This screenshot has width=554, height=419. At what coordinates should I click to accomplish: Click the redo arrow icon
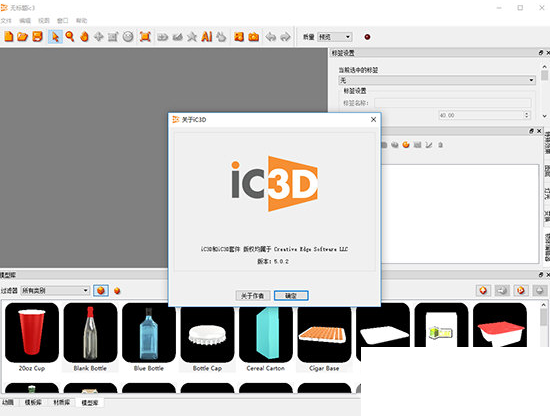[x=285, y=36]
